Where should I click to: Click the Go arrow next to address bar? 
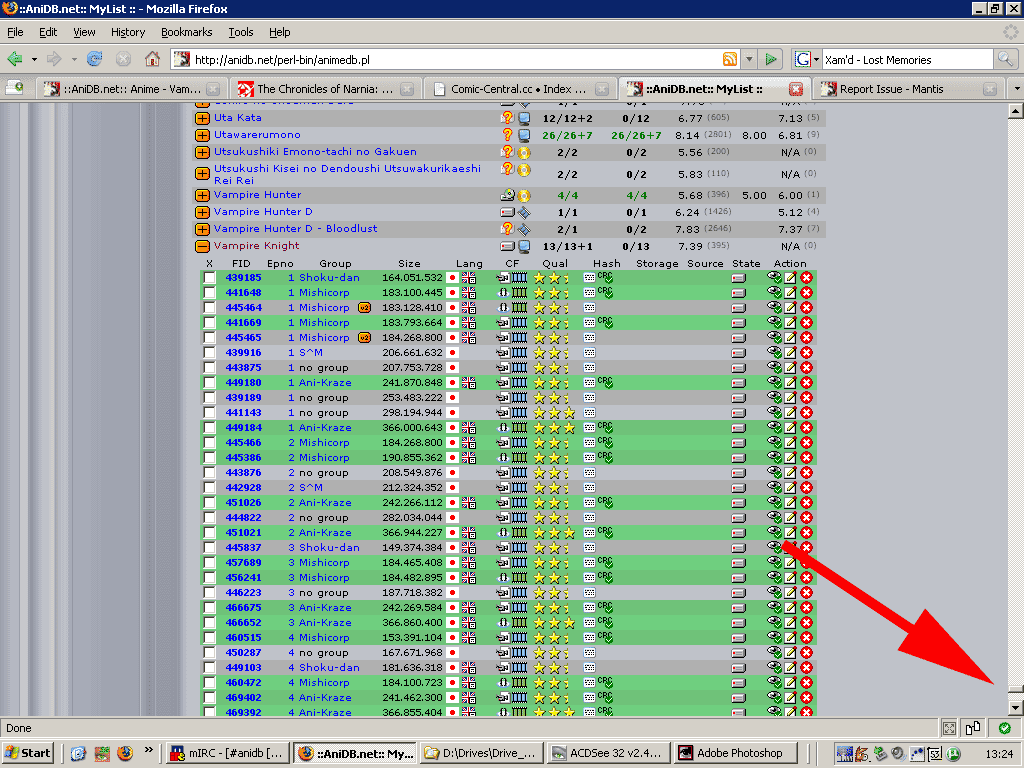[770, 59]
